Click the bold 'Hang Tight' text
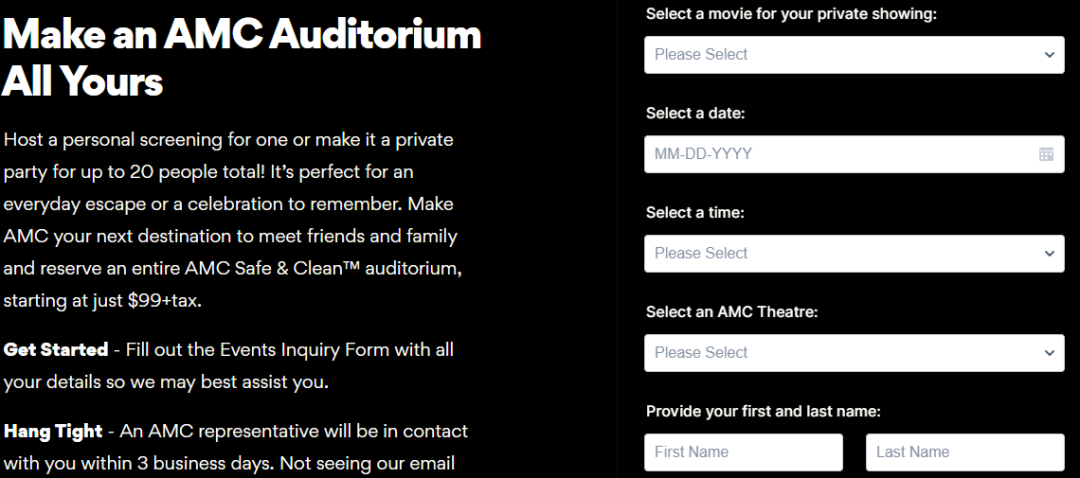Viewport: 1080px width, 478px height. click(53, 431)
